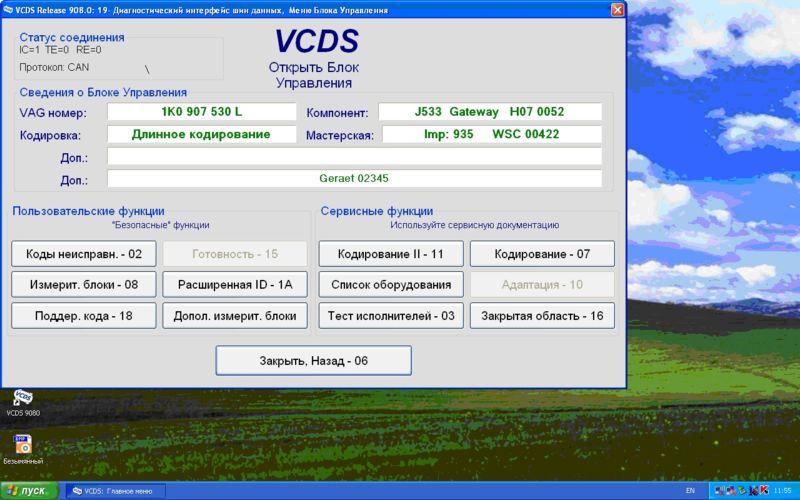800x500 pixels.
Task: Click the Статус соединения label
Action: (x=72, y=37)
